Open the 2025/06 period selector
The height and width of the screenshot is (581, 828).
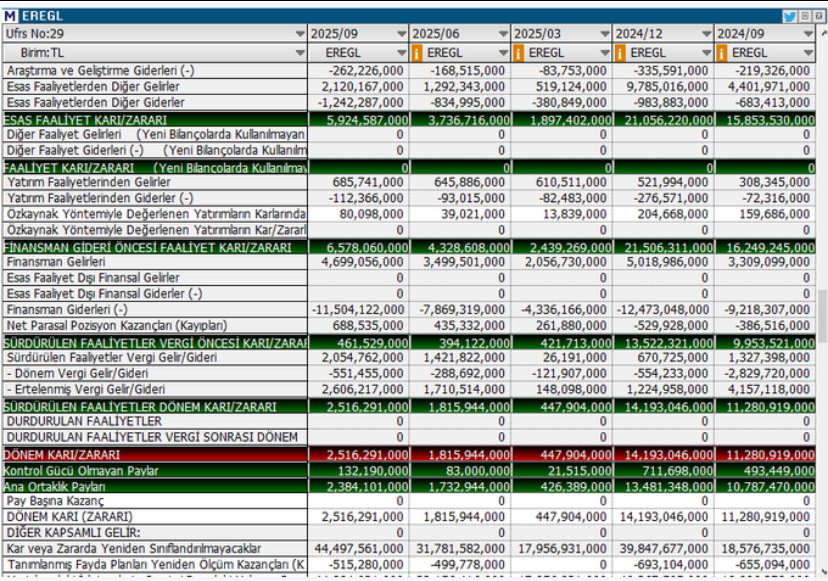pyautogui.click(x=502, y=34)
